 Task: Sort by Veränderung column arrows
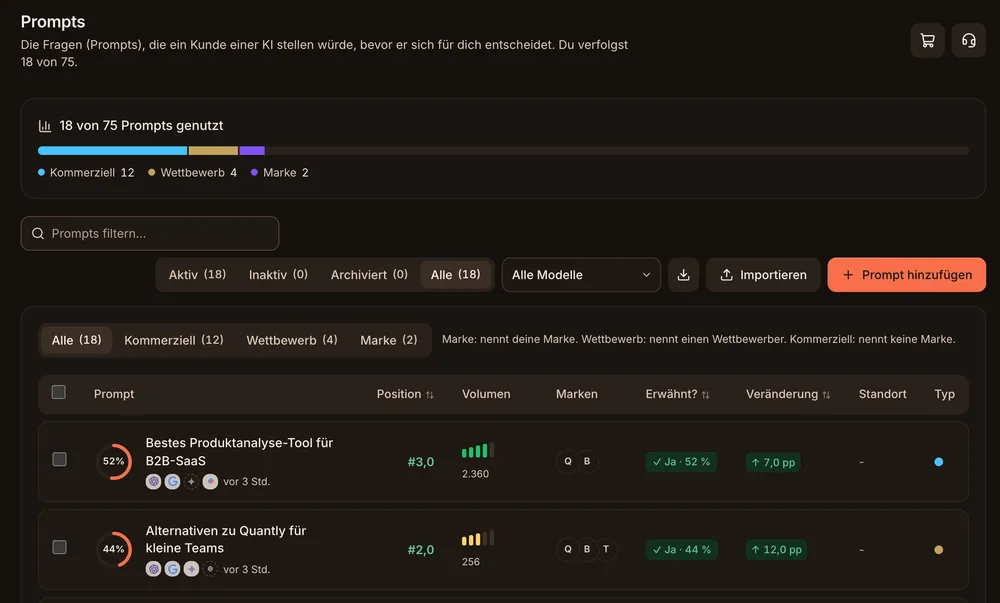tap(826, 395)
